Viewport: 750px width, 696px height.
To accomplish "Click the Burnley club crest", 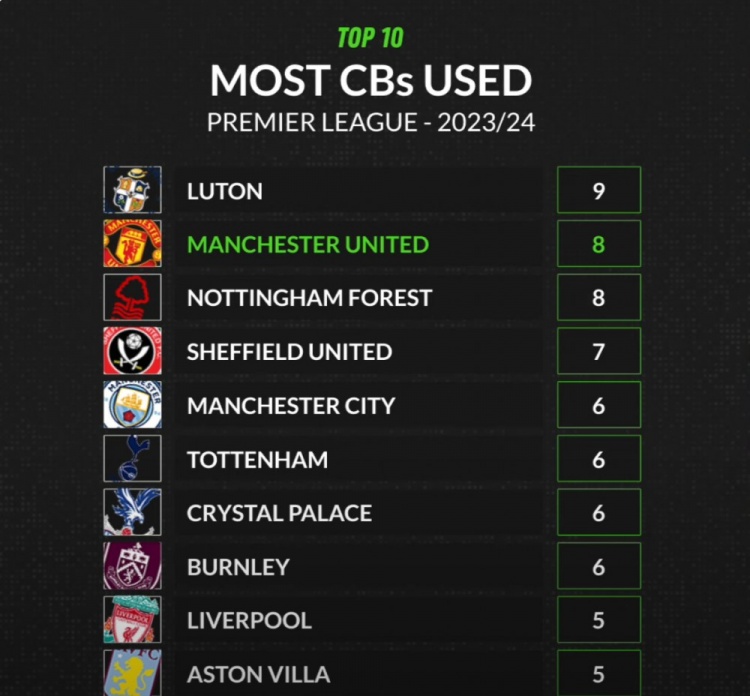I will 132,567.
